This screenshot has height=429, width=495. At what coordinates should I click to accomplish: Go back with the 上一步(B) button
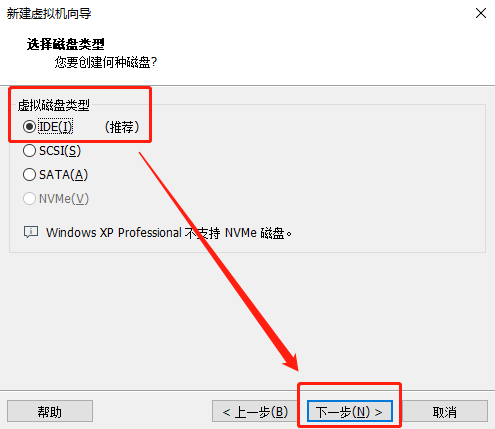tap(255, 412)
